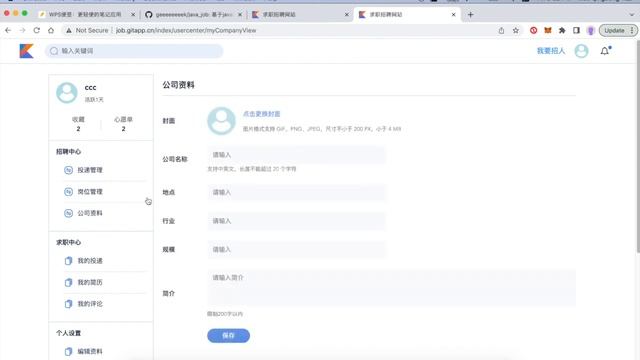
Task: Open the 我要招人 link
Action: point(551,51)
